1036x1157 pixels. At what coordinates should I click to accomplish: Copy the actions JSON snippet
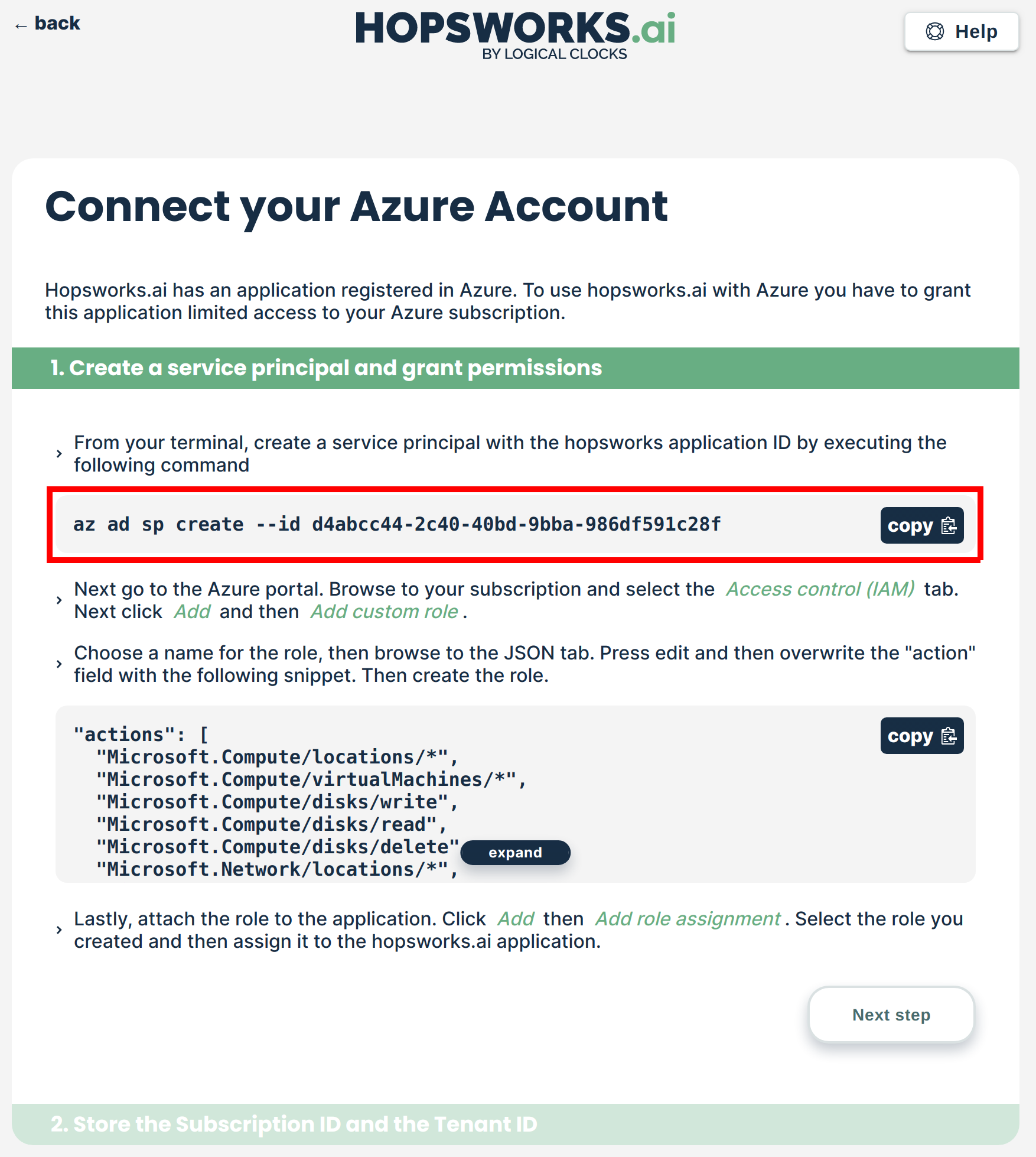point(921,736)
